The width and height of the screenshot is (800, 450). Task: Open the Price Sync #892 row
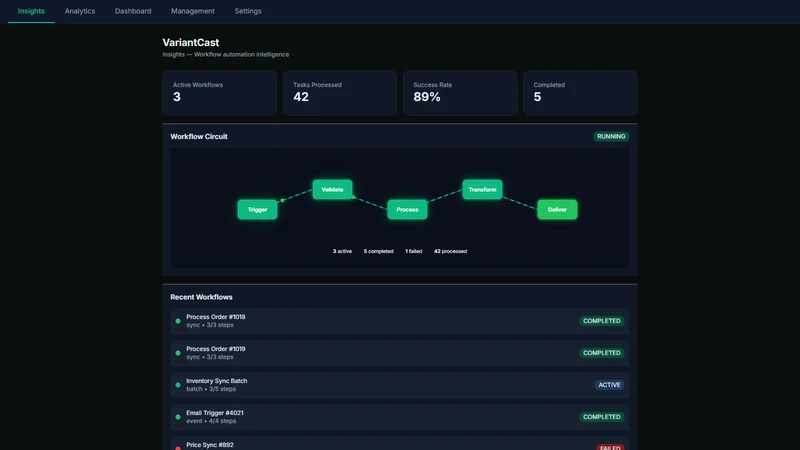point(400,443)
